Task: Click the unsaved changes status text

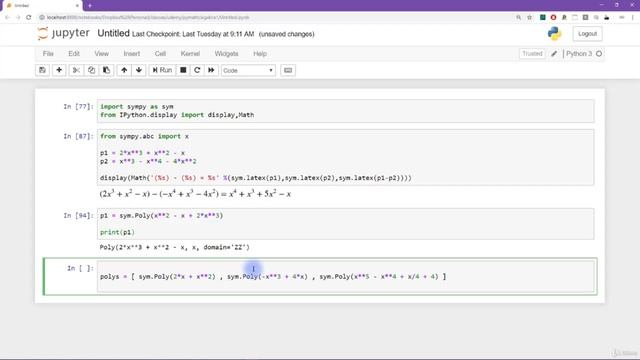Action: point(287,34)
